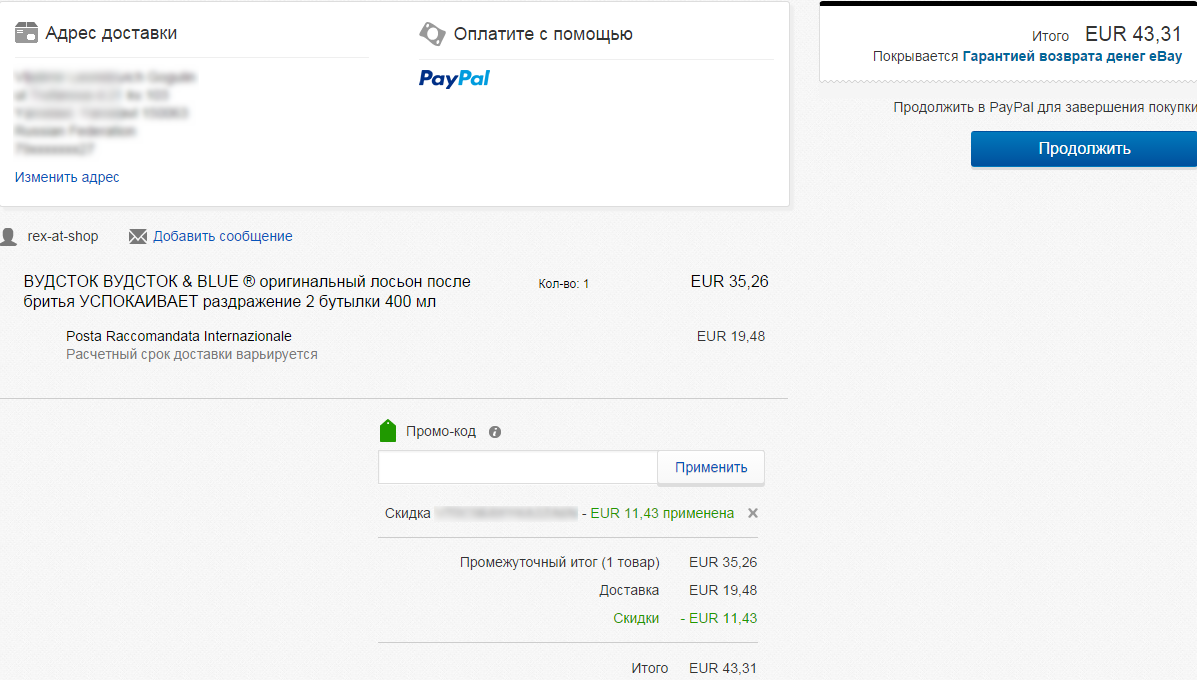
Task: Open the 'Добавить сообщение' link
Action: coord(222,237)
